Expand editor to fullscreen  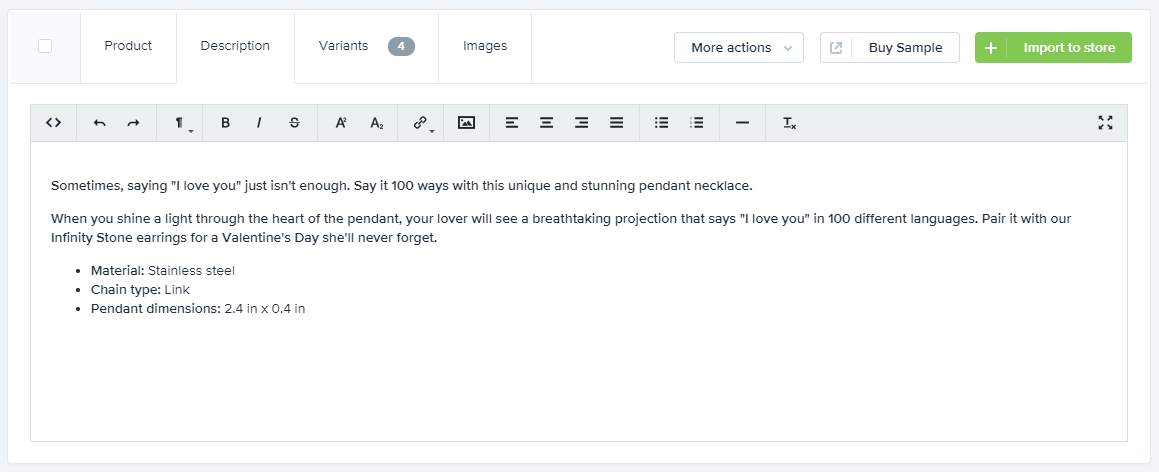1105,123
